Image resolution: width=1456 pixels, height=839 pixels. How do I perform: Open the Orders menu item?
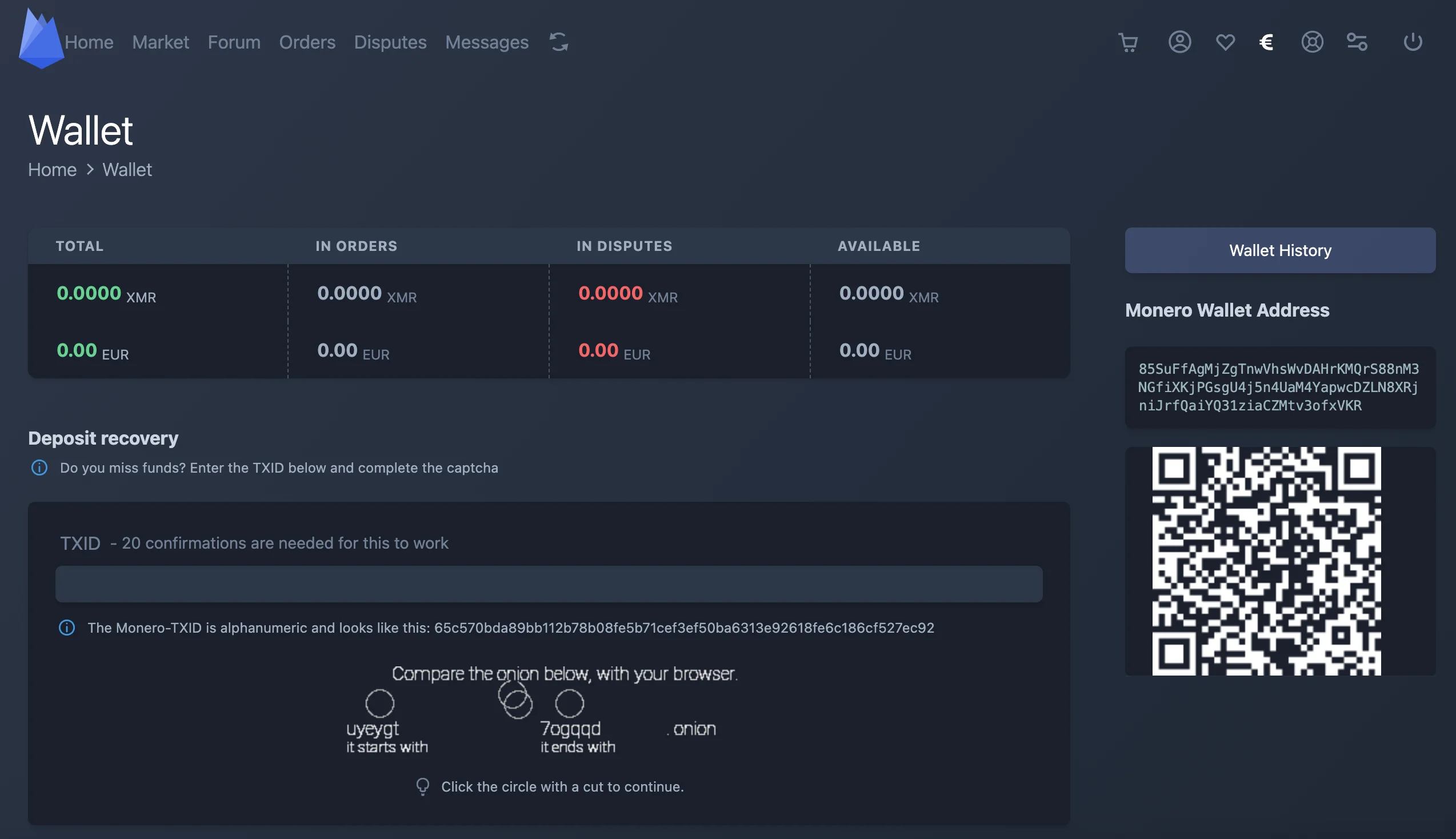pyautogui.click(x=307, y=42)
